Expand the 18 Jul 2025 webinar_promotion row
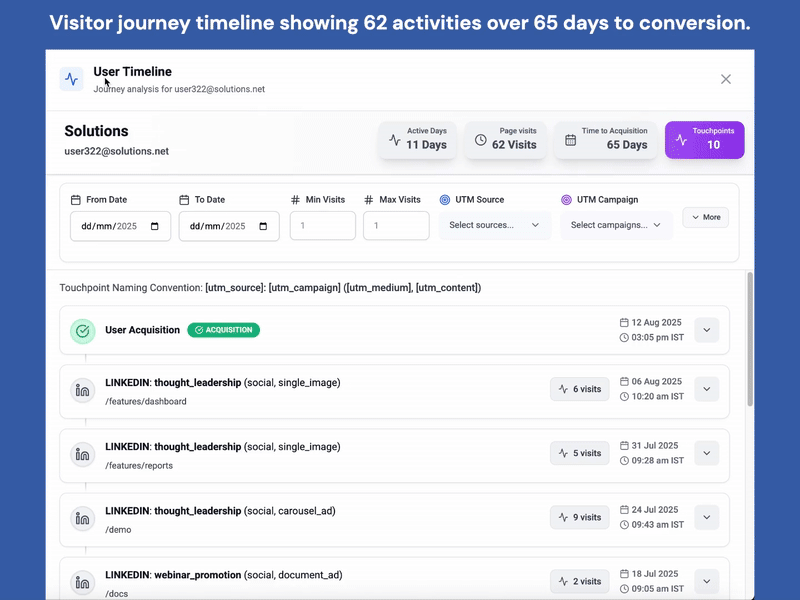Image resolution: width=800 pixels, height=600 pixels. [707, 582]
